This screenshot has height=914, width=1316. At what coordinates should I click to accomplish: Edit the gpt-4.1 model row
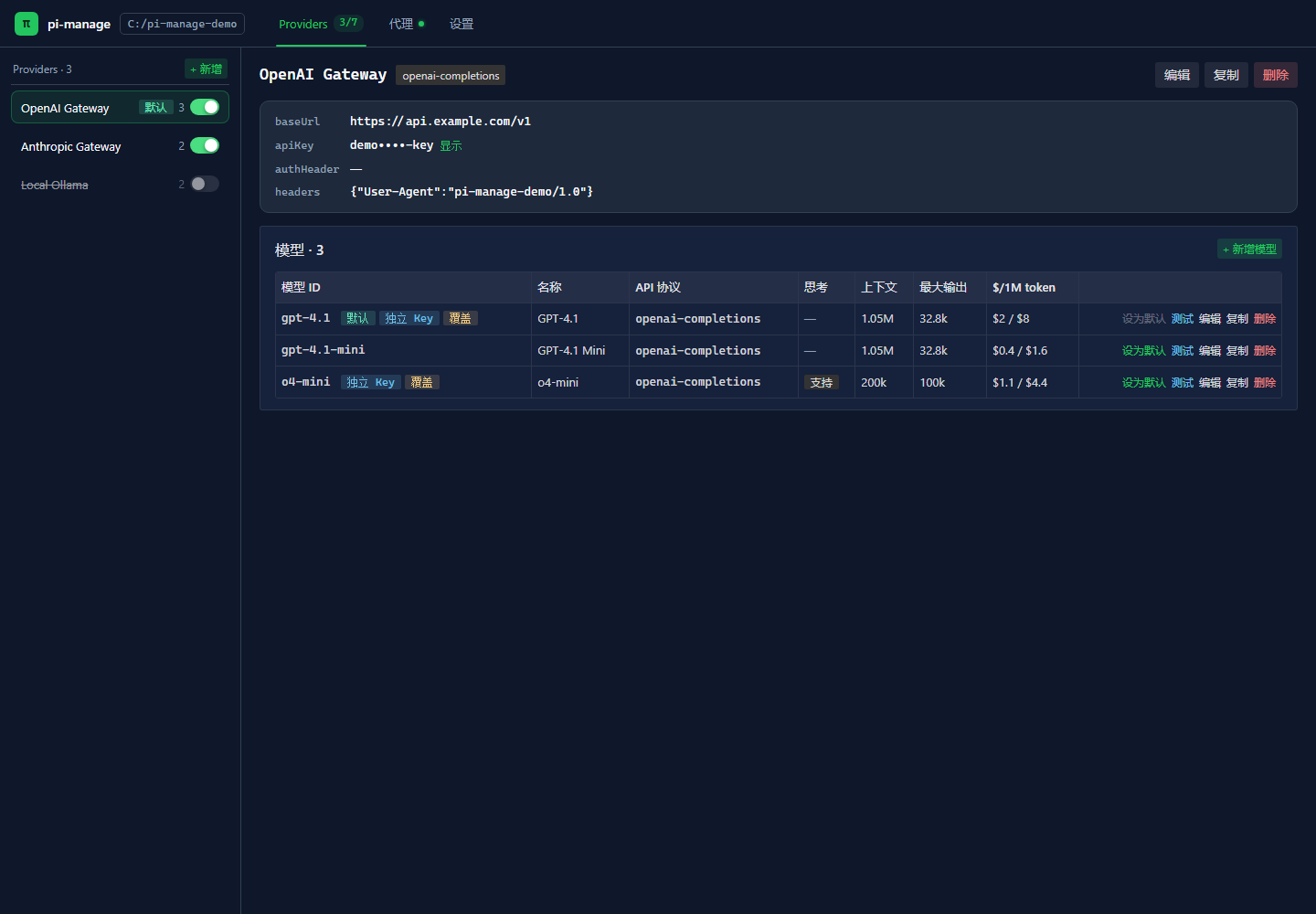point(1210,319)
